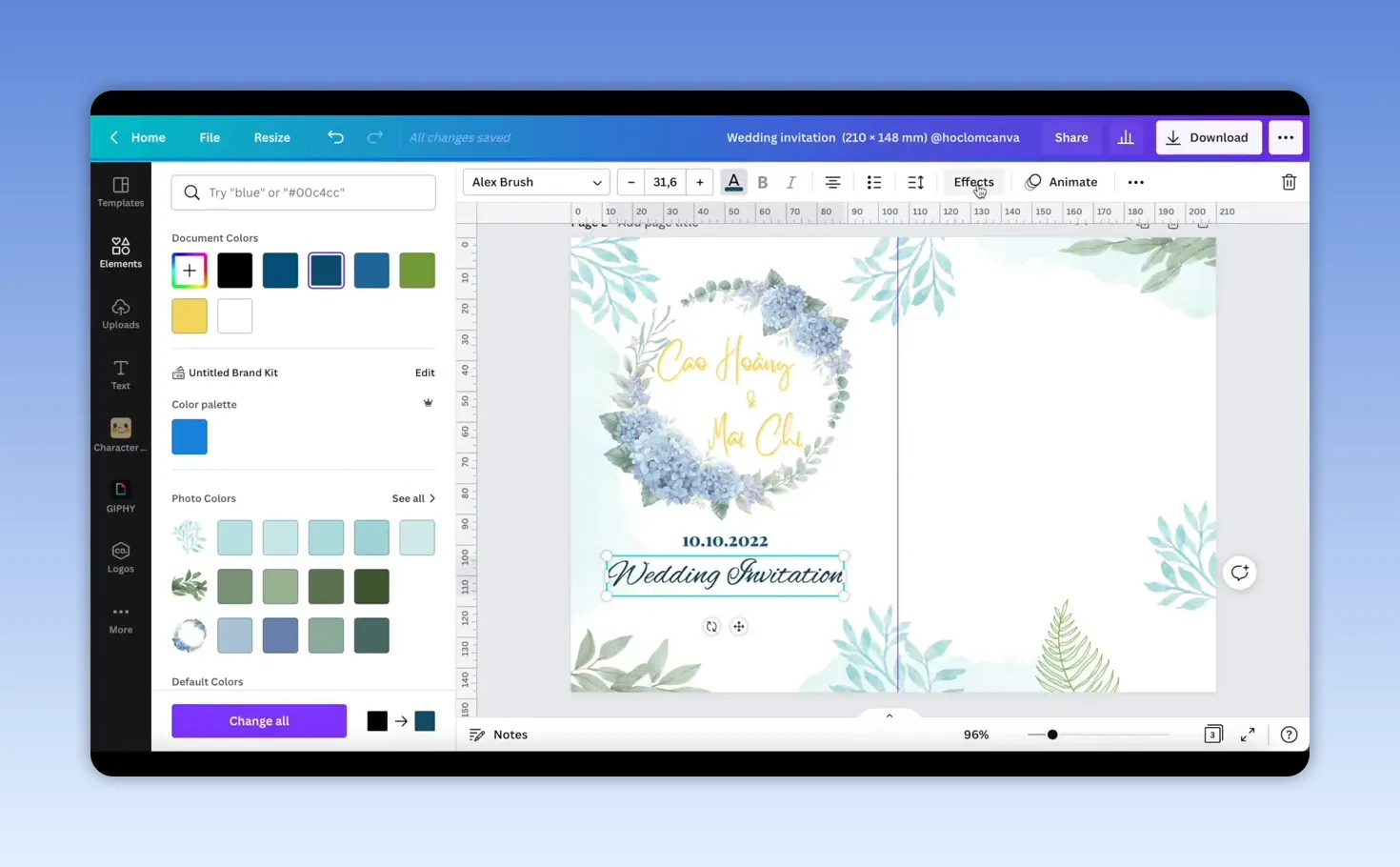Open more text toolbar options
The image size is (1400, 867).
click(1136, 182)
